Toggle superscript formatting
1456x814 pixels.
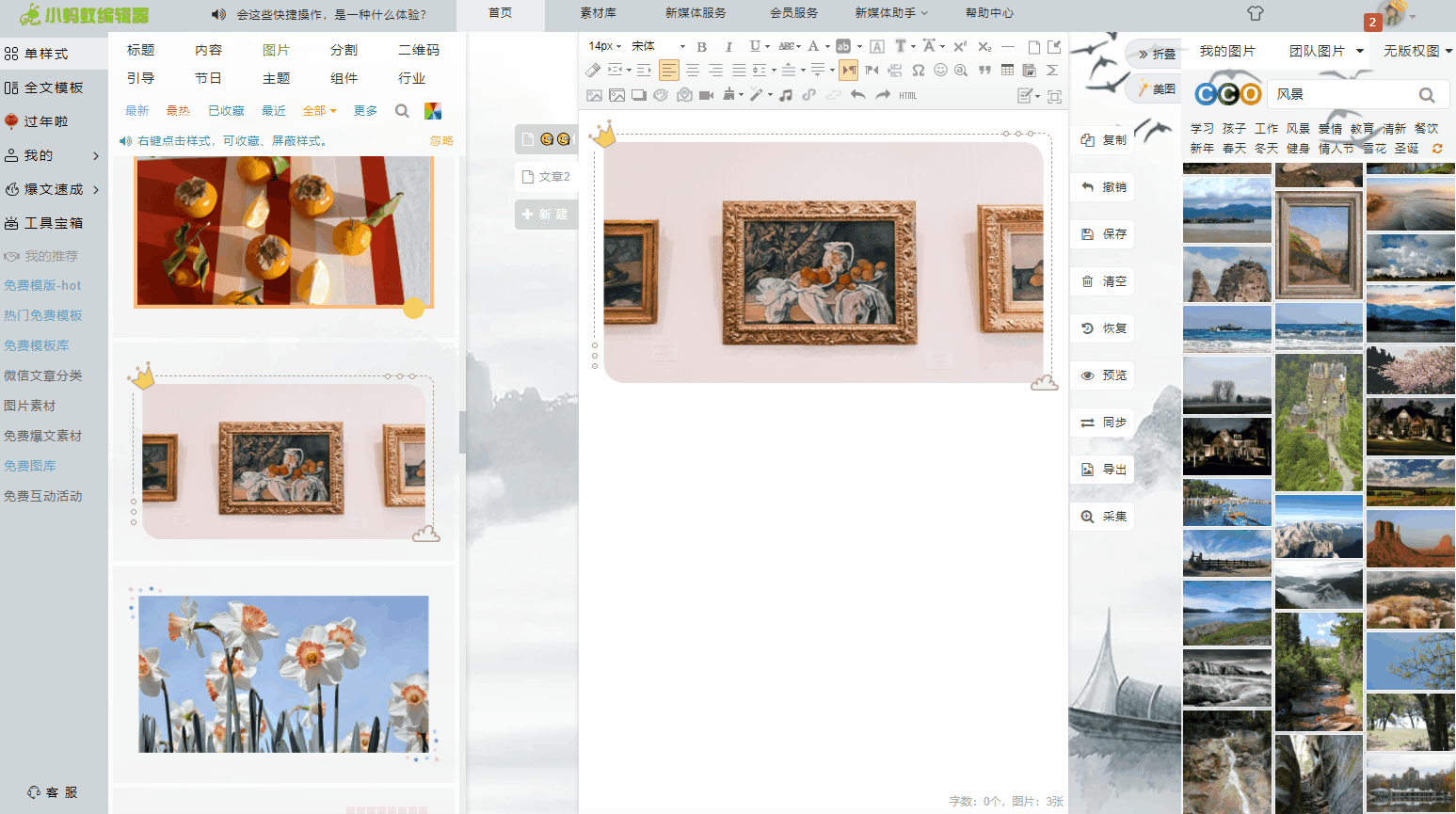tap(959, 46)
